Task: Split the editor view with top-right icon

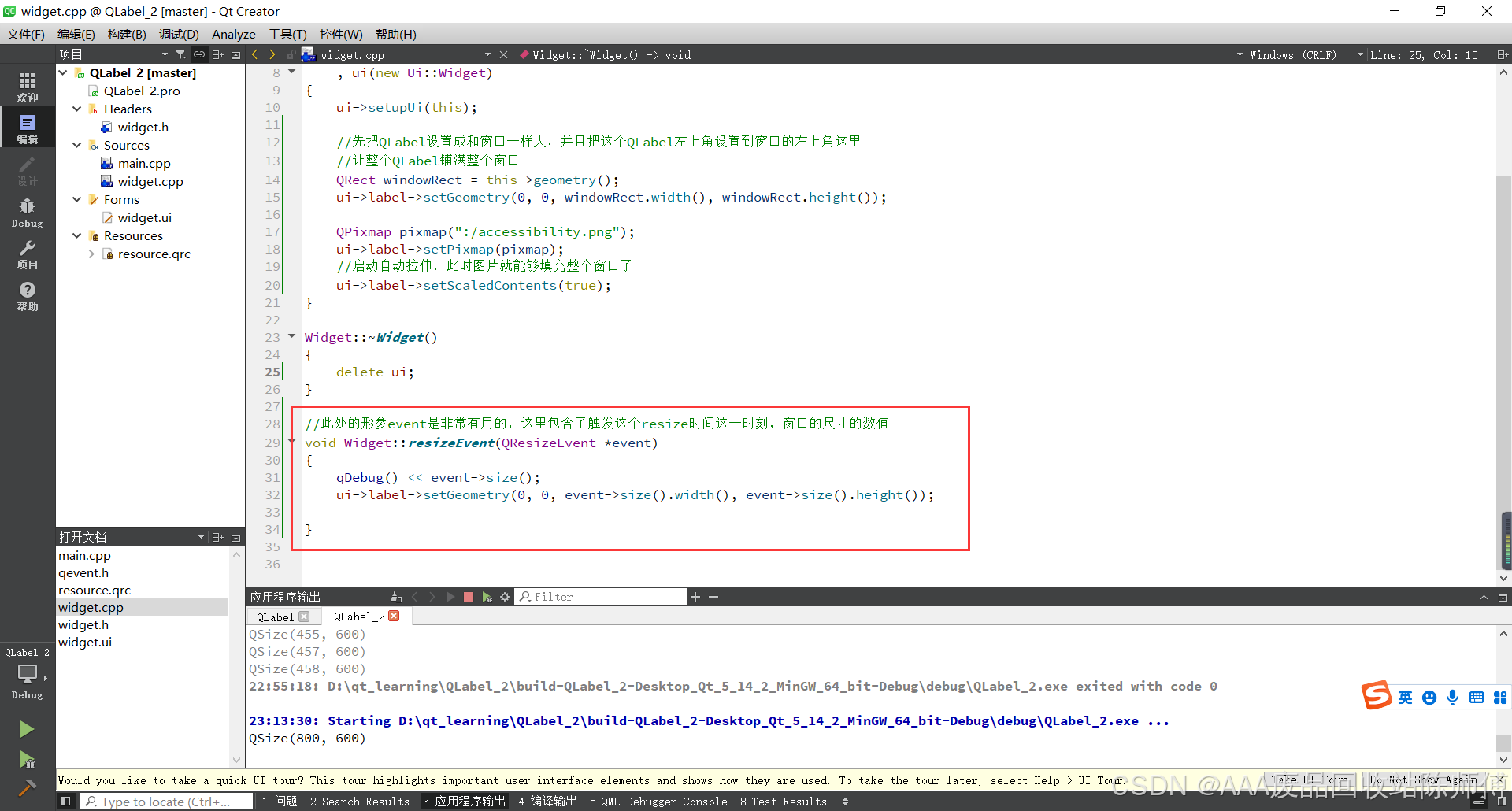Action: coord(1502,54)
